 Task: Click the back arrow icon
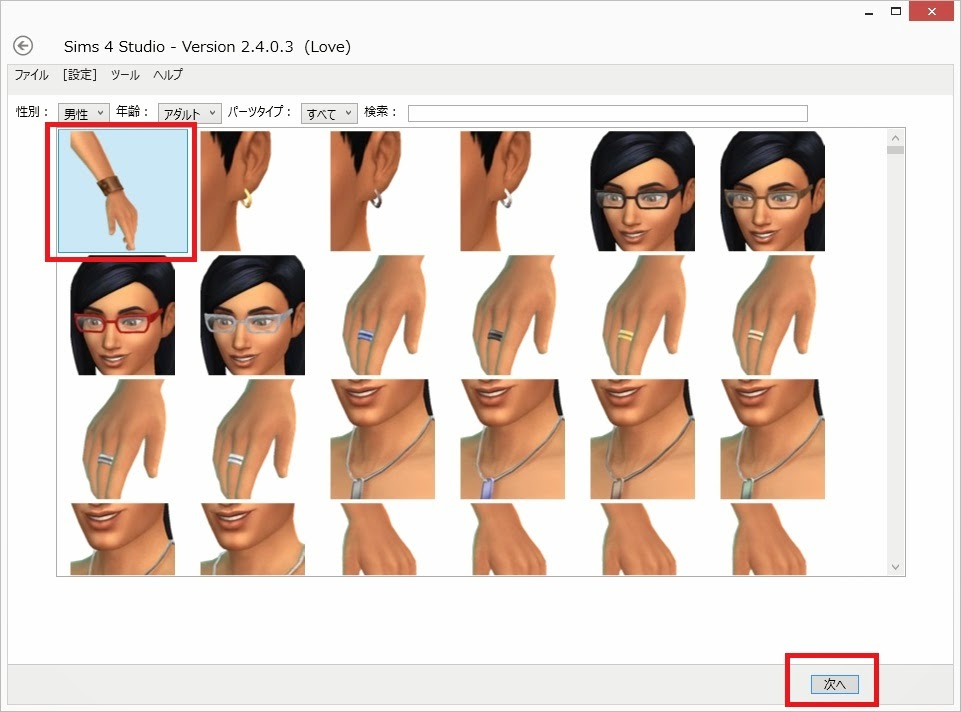23,46
